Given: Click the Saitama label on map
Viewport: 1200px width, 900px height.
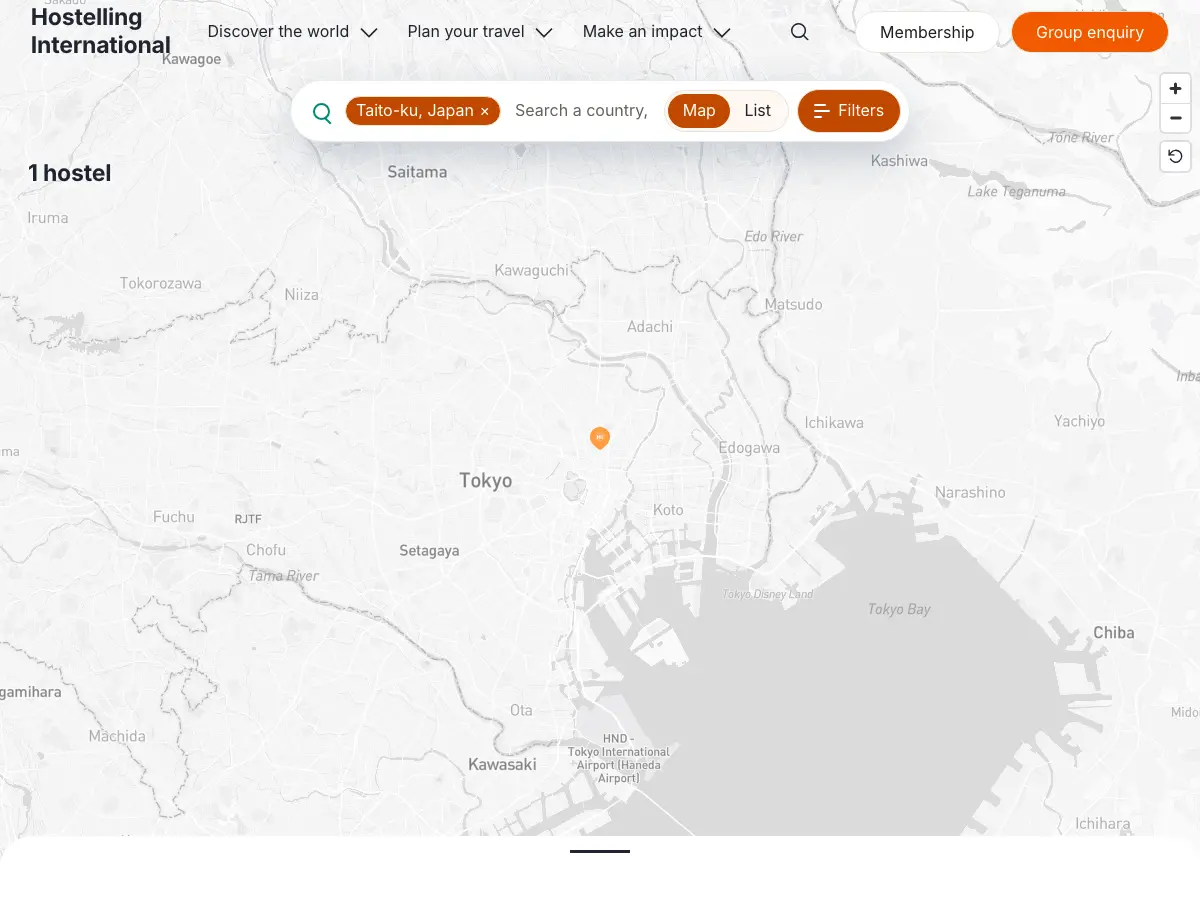Looking at the screenshot, I should coord(417,172).
